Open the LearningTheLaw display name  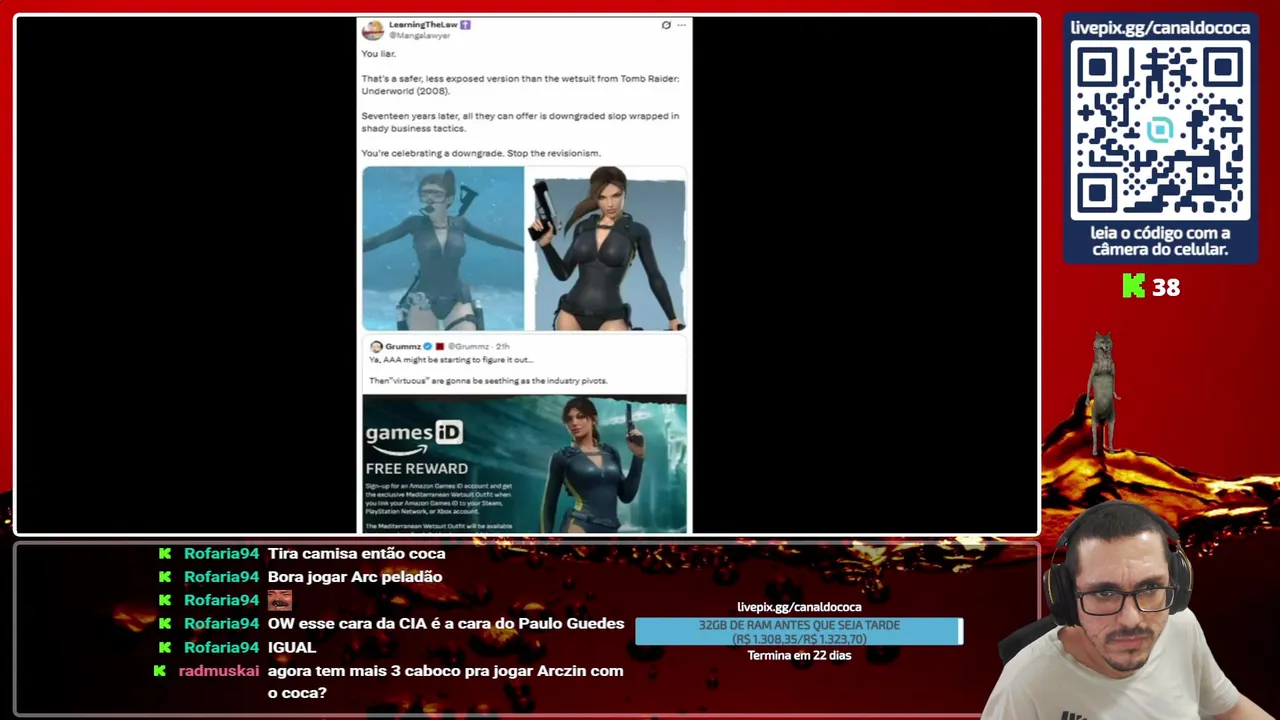click(x=423, y=25)
